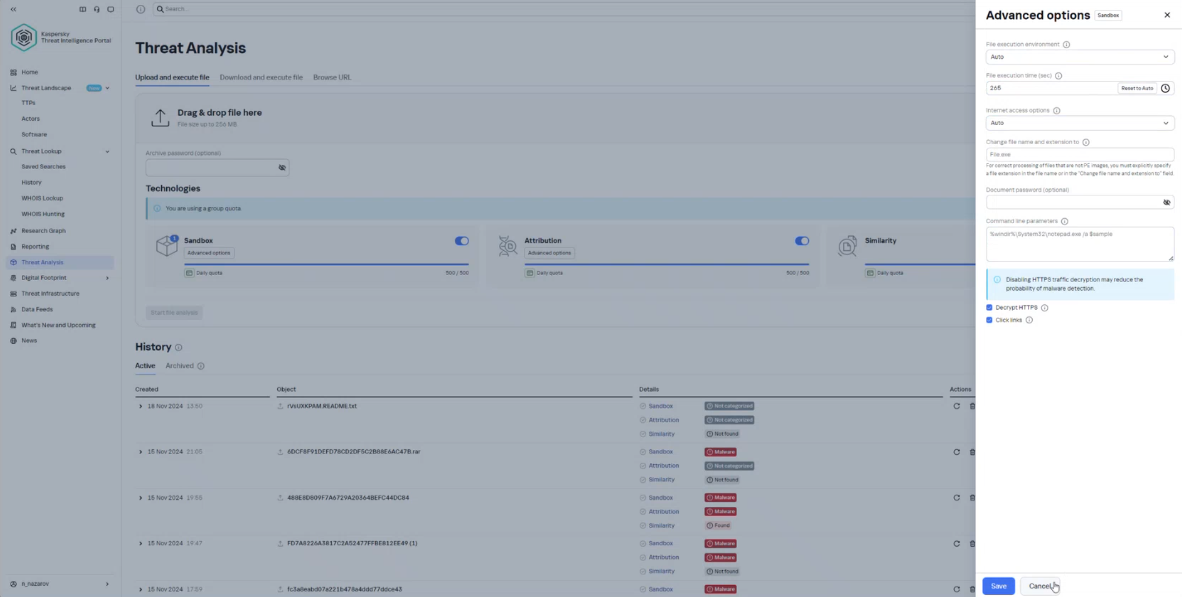Click the Similarity documents icon
The width and height of the screenshot is (1182, 597).
click(x=847, y=246)
